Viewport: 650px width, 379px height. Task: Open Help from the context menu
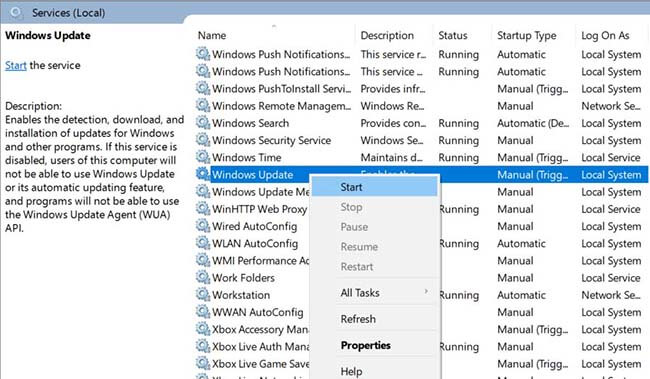tap(374, 371)
